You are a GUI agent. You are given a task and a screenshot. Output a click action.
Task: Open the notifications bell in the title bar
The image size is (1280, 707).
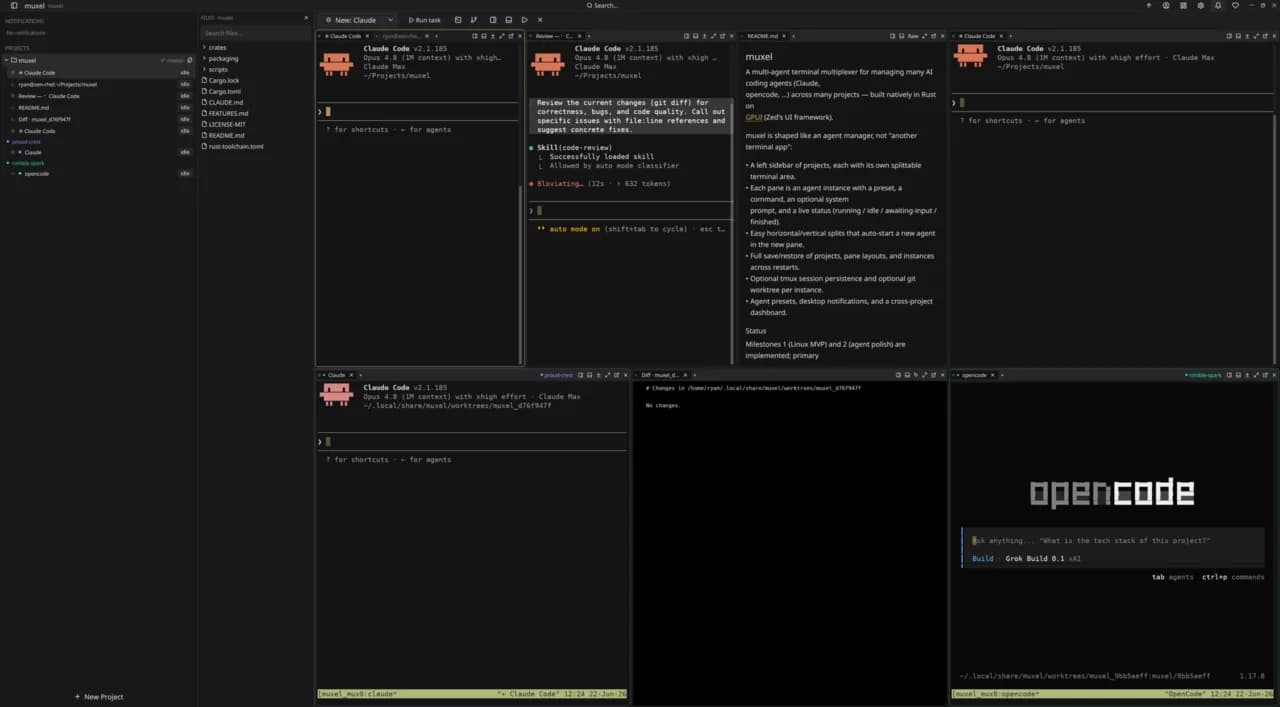click(x=1218, y=5)
